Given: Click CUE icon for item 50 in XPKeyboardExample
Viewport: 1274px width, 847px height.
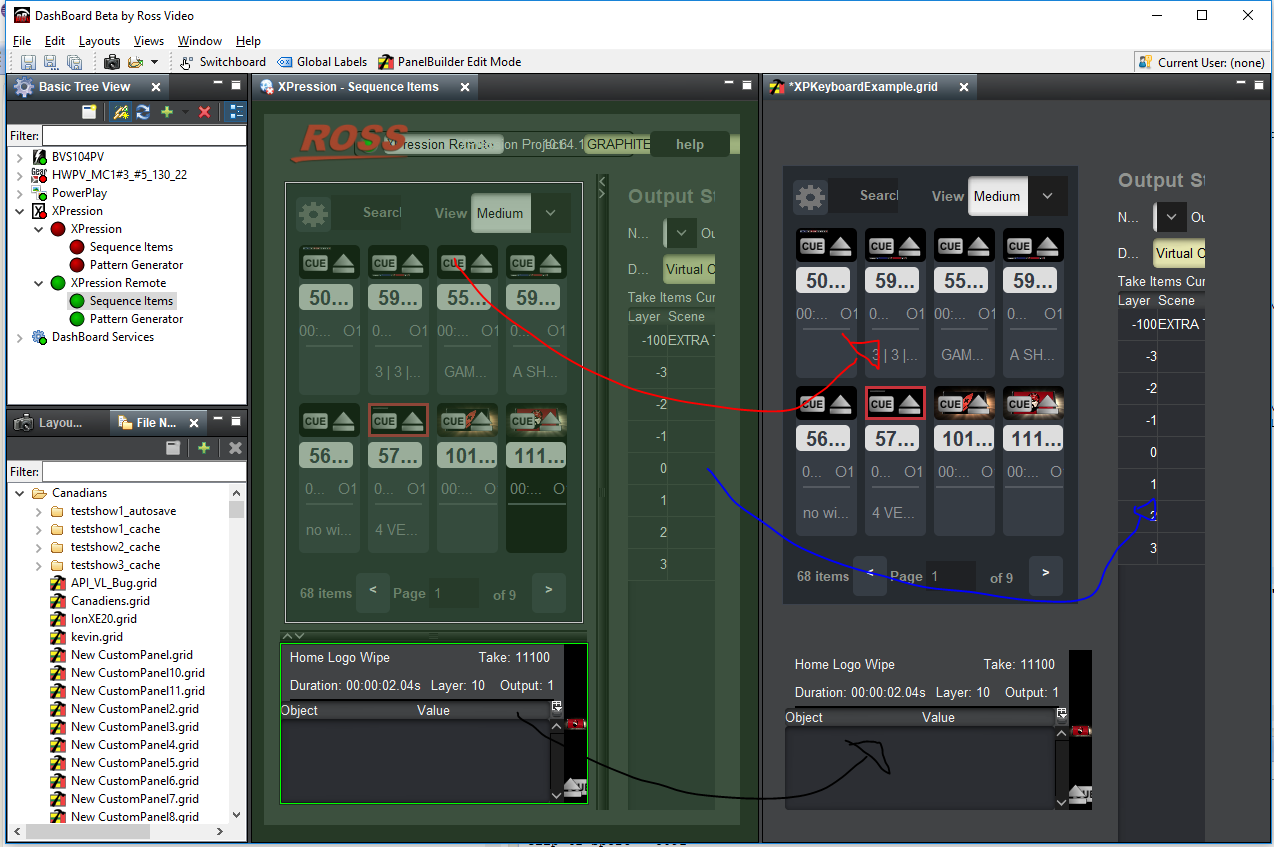Looking at the screenshot, I should (x=811, y=246).
